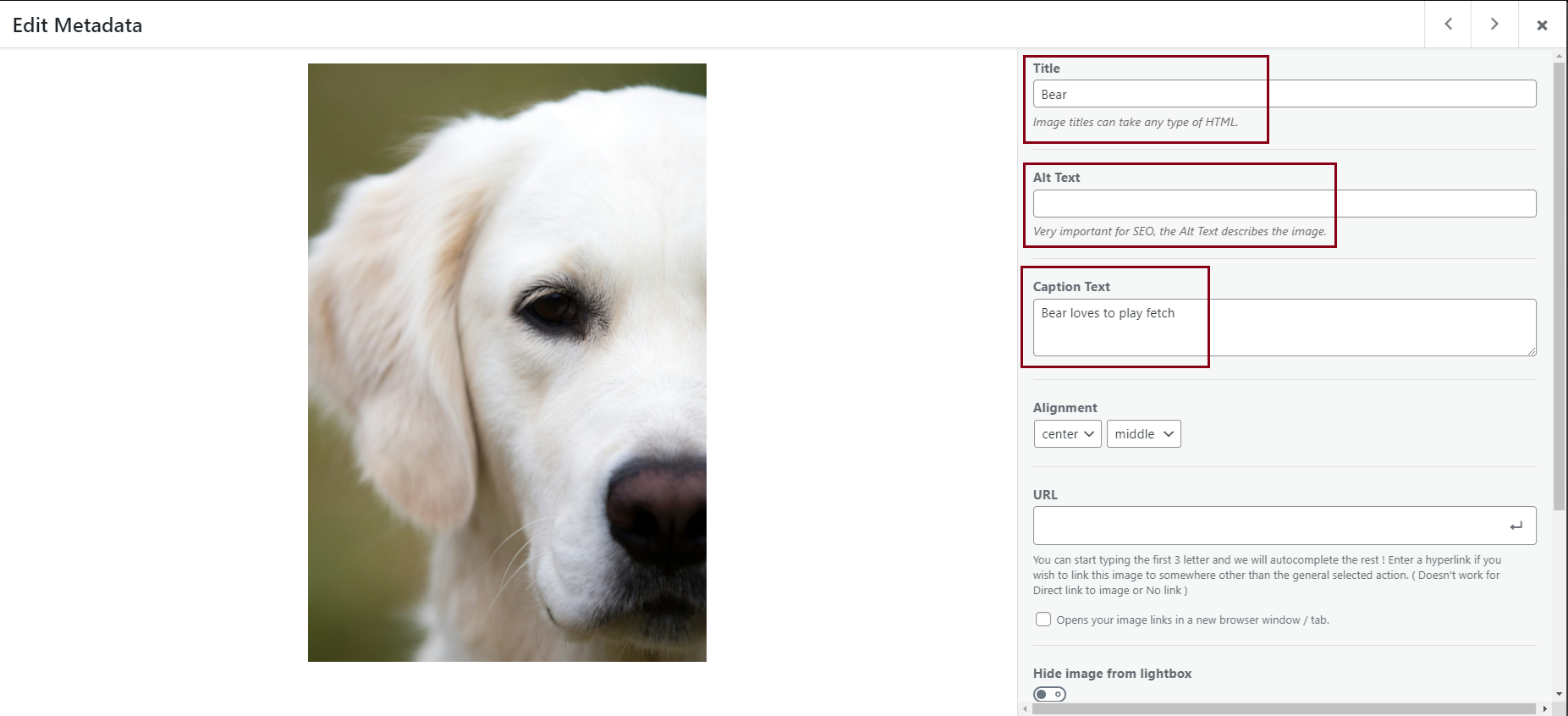The height and width of the screenshot is (716, 1568).
Task: Click the horizontal scrollbar track at panel bottom
Action: pyautogui.click(x=1284, y=709)
